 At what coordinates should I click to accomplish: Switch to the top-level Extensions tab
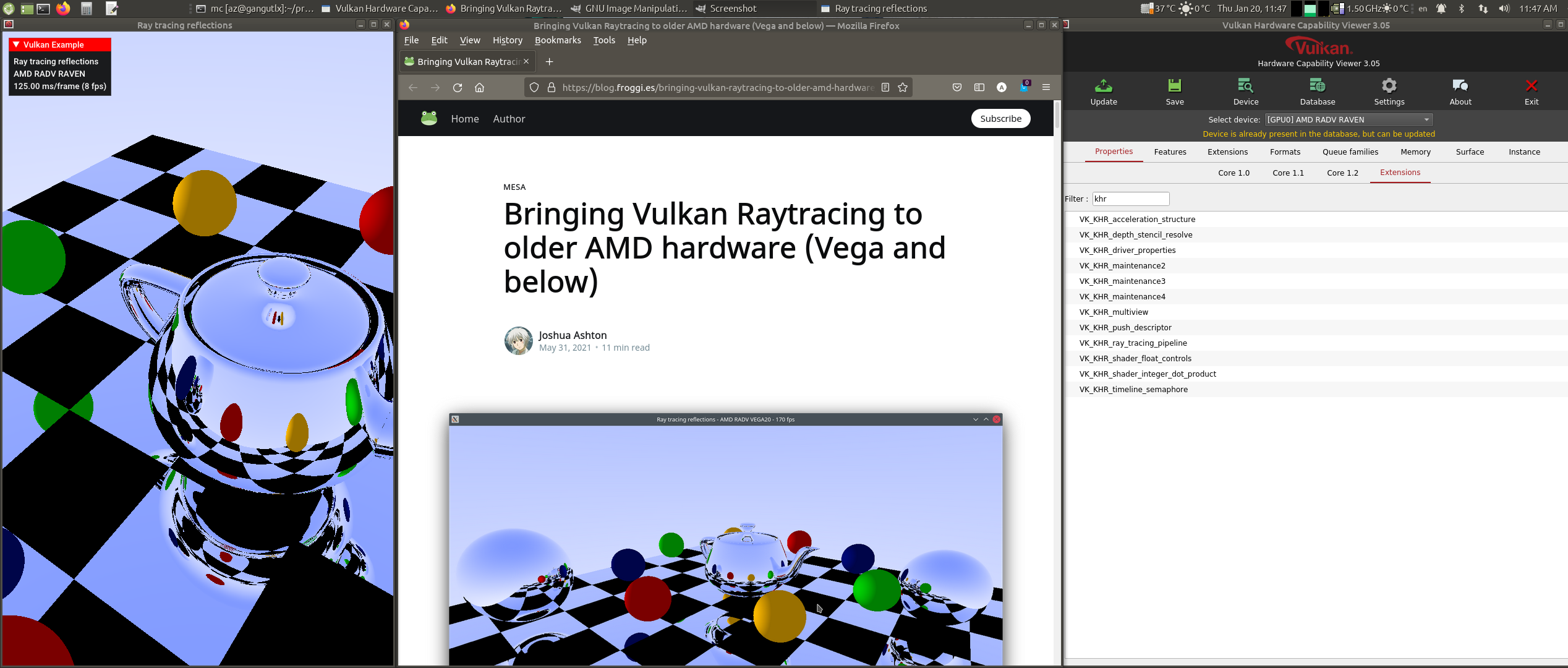click(x=1227, y=152)
